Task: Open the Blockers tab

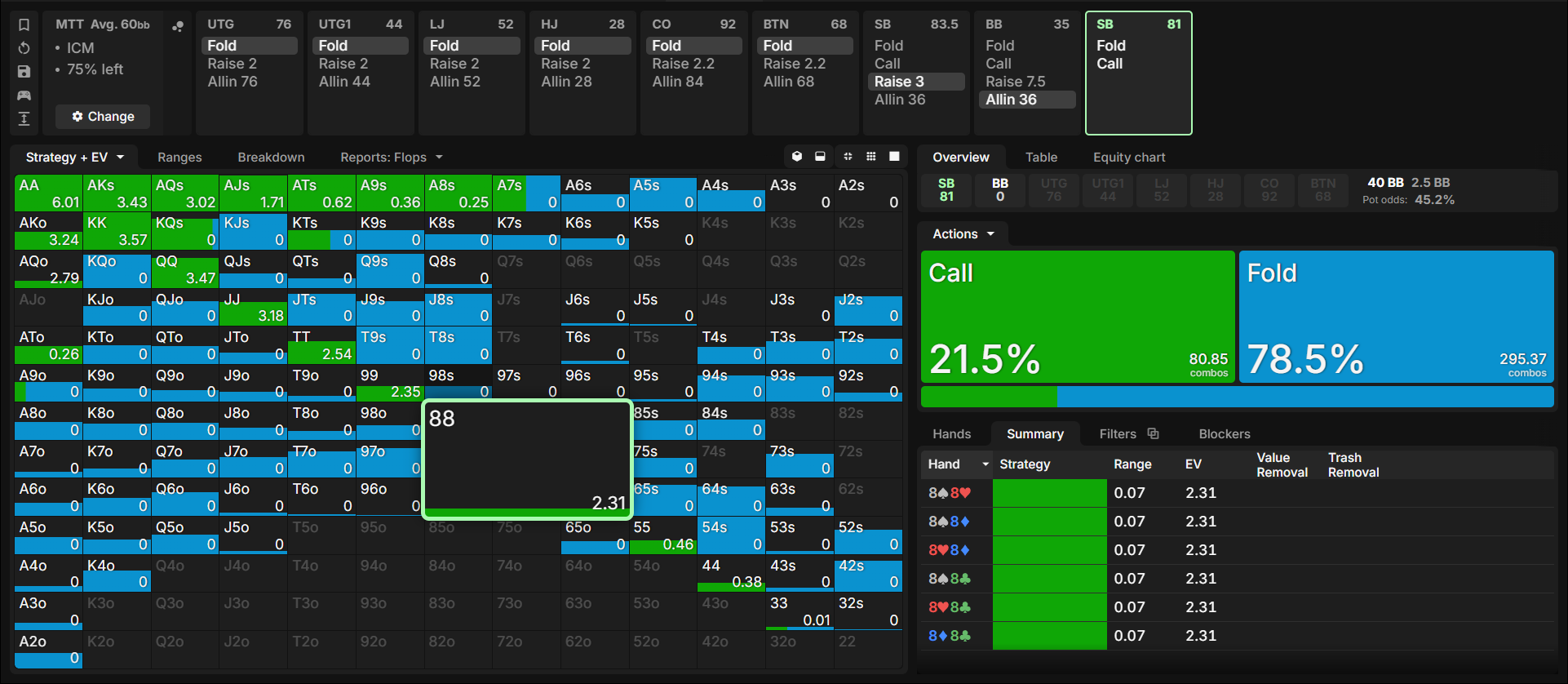Action: tap(1225, 434)
